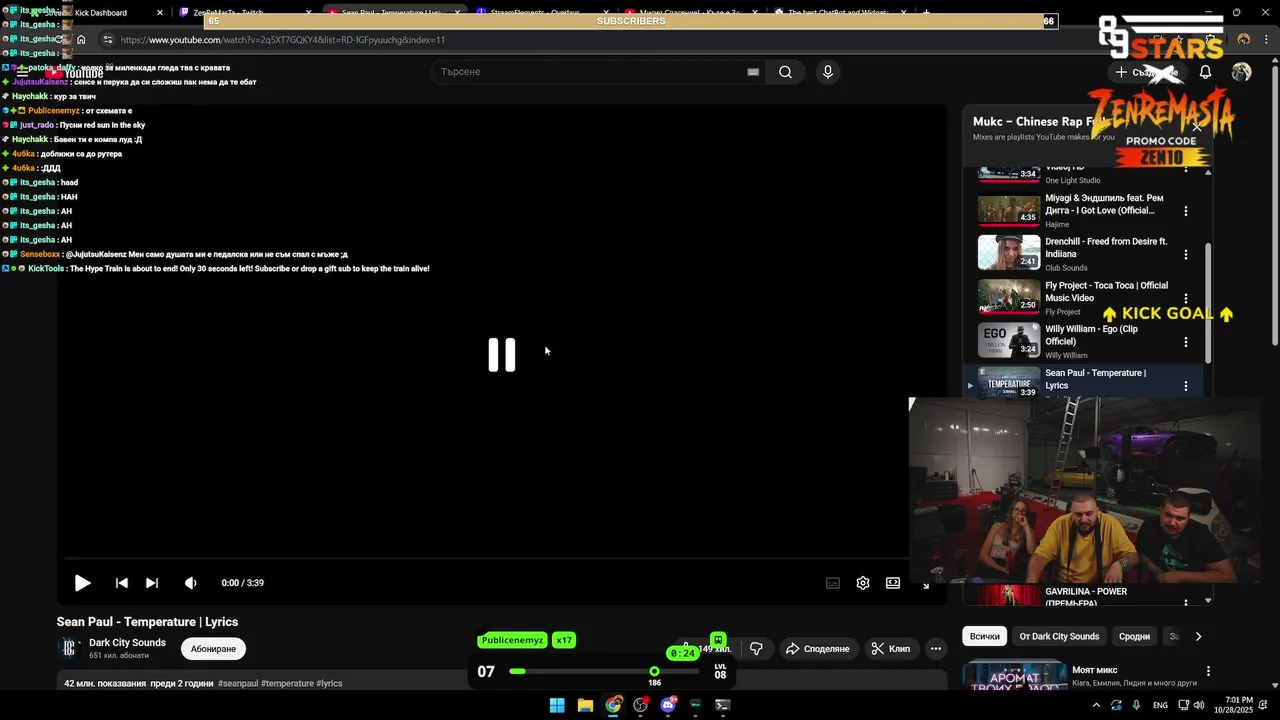Skip to the next video
Image resolution: width=1280 pixels, height=720 pixels.
151,583
